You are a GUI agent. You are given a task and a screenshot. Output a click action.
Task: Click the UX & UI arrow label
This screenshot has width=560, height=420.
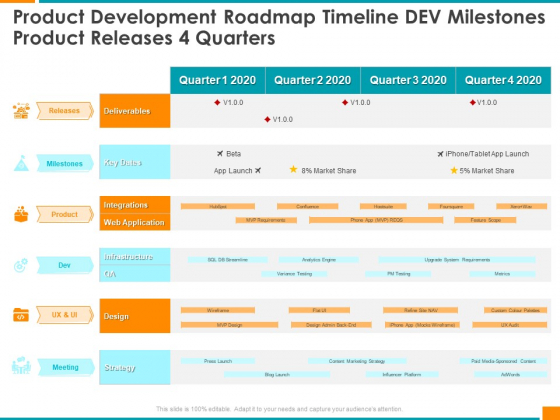click(65, 315)
